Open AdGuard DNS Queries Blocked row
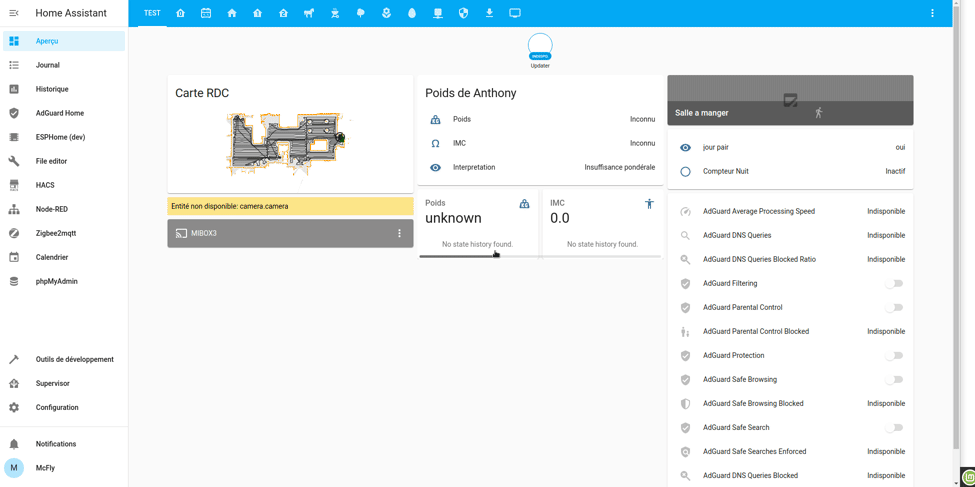975x487 pixels. (790, 476)
